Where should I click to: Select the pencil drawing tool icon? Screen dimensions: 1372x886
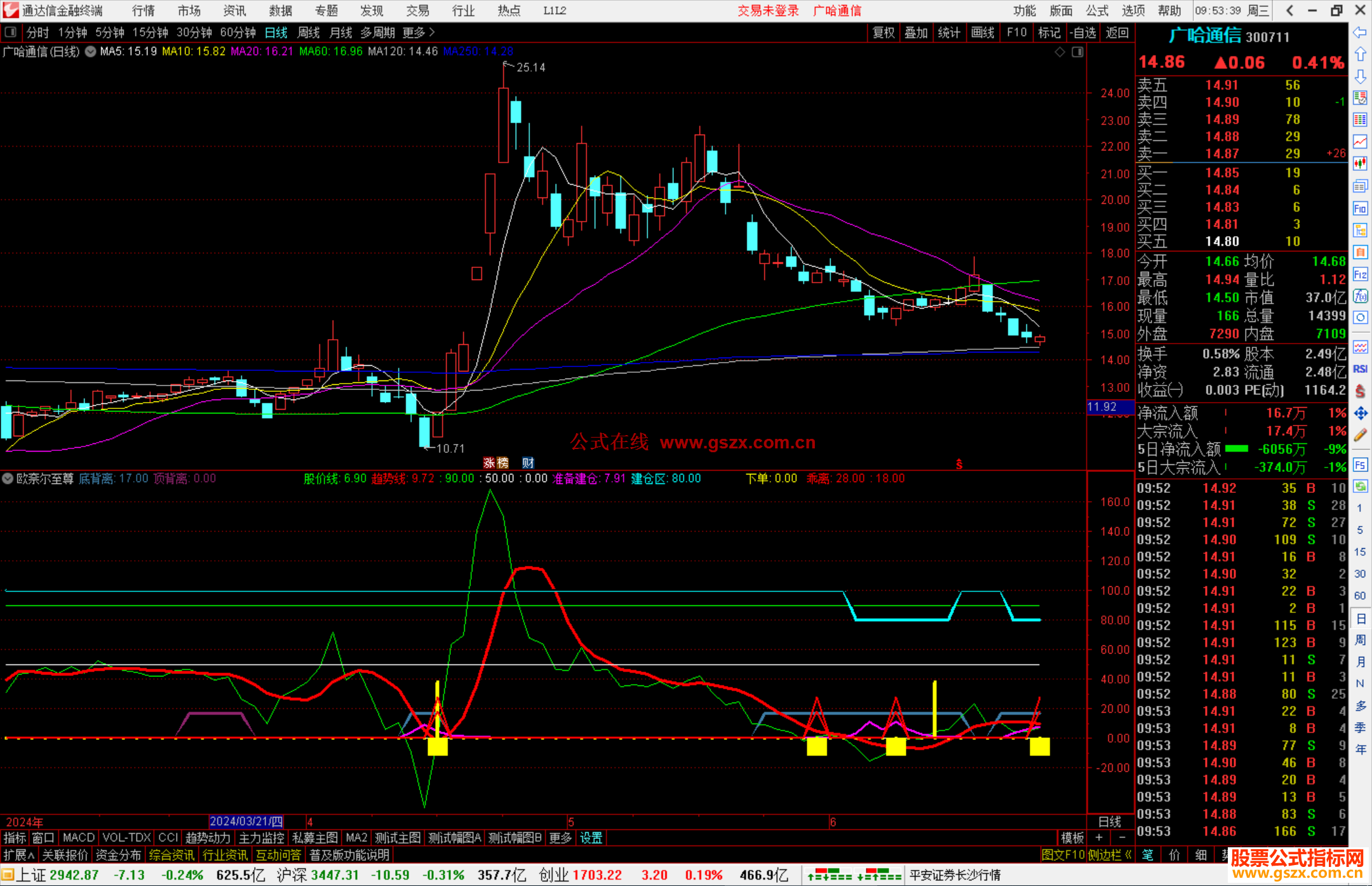click(1360, 436)
